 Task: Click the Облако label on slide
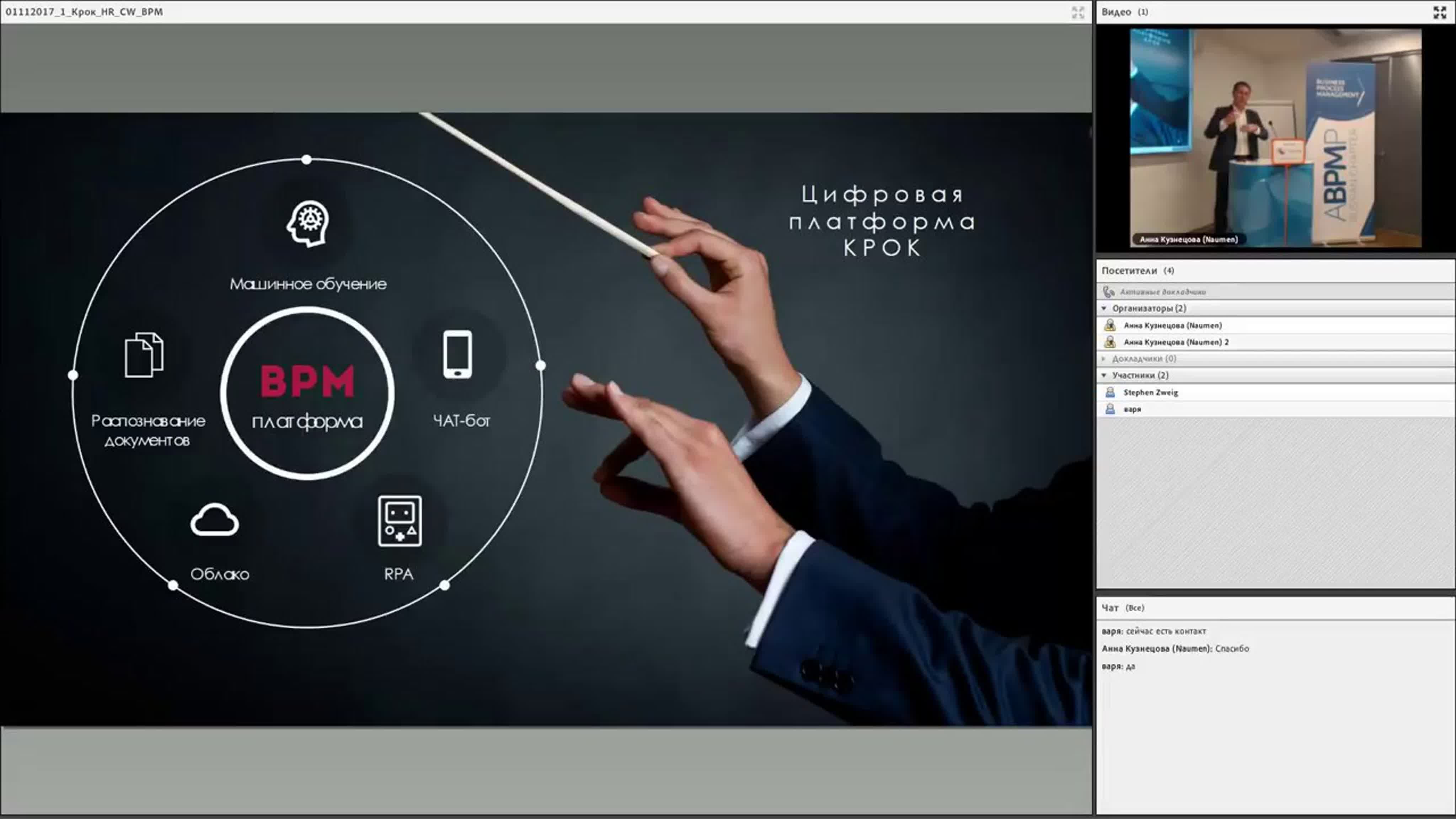220,574
